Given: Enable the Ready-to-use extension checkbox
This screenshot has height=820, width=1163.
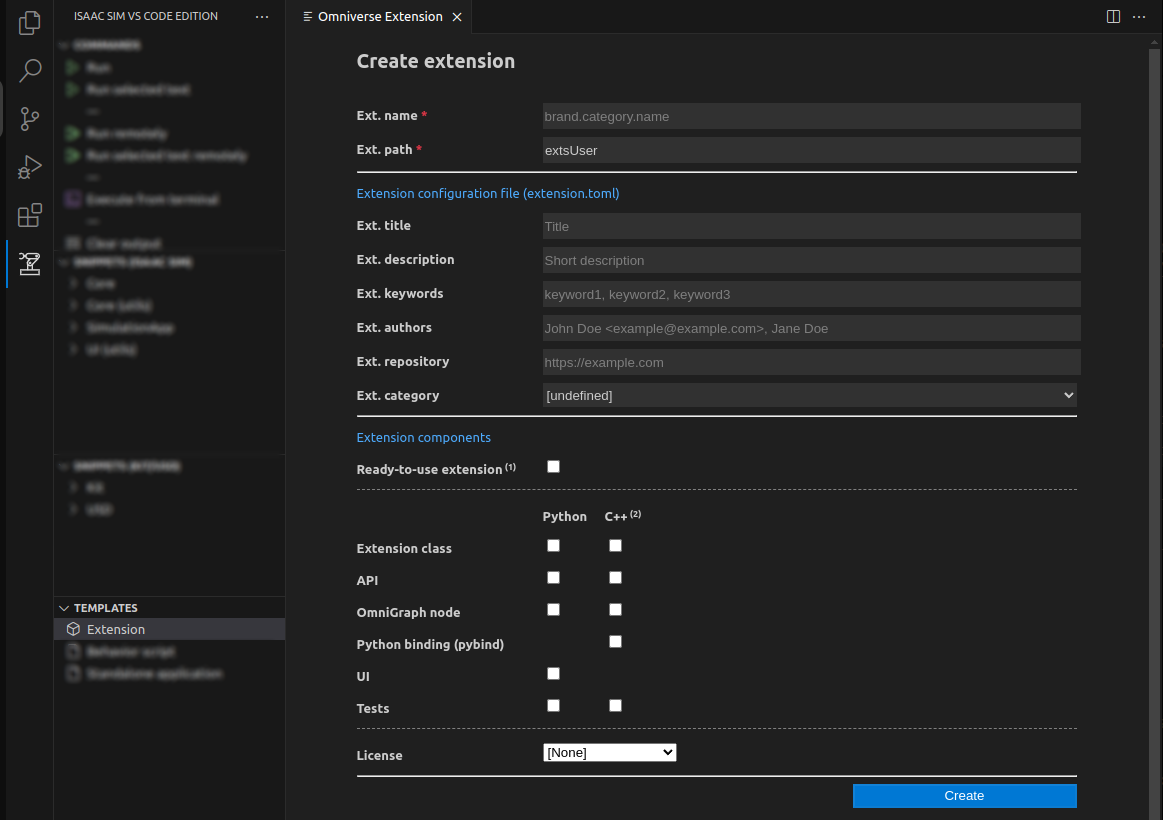Looking at the screenshot, I should [553, 466].
